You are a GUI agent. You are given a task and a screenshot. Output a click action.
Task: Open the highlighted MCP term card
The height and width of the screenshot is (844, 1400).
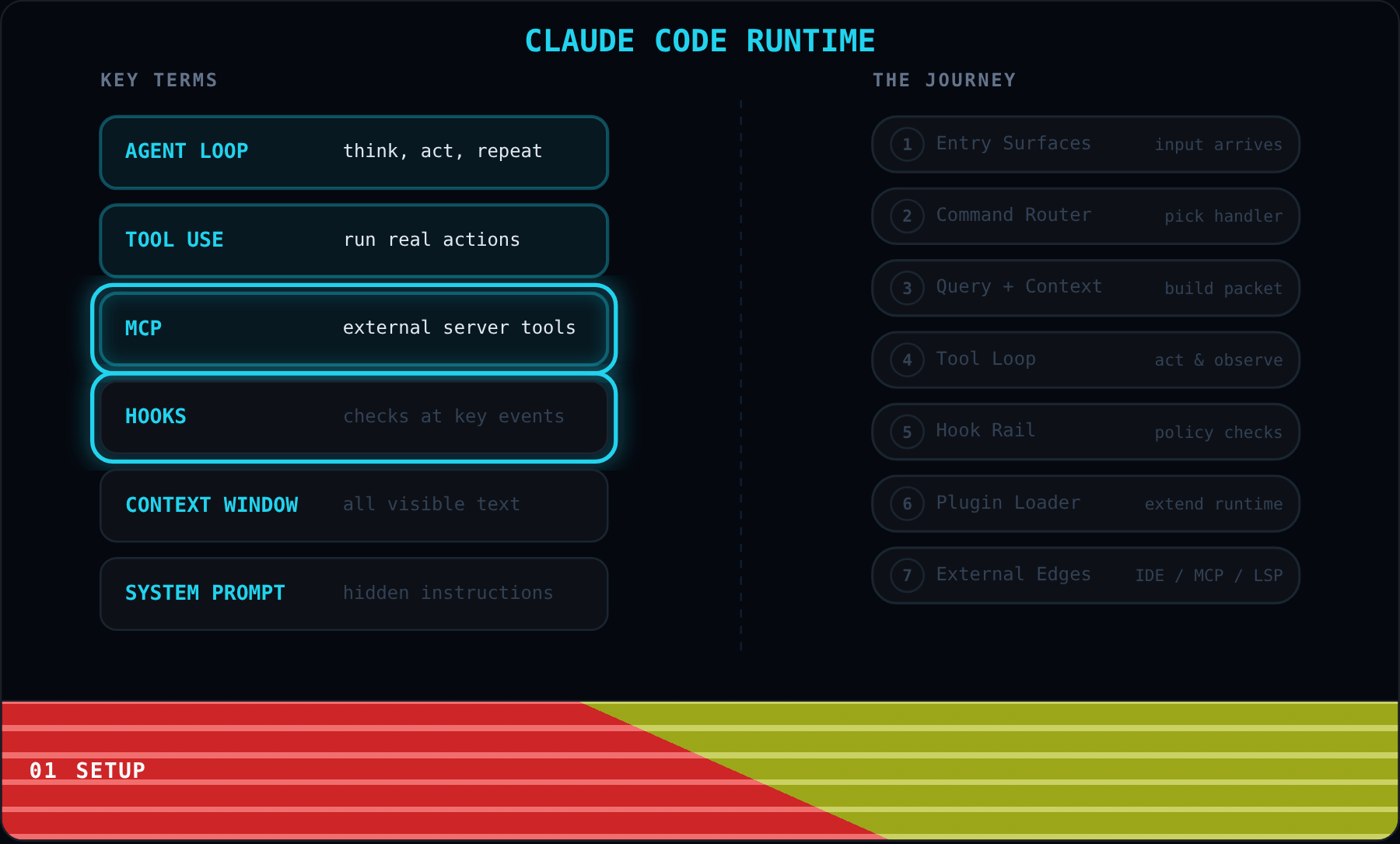tap(354, 329)
